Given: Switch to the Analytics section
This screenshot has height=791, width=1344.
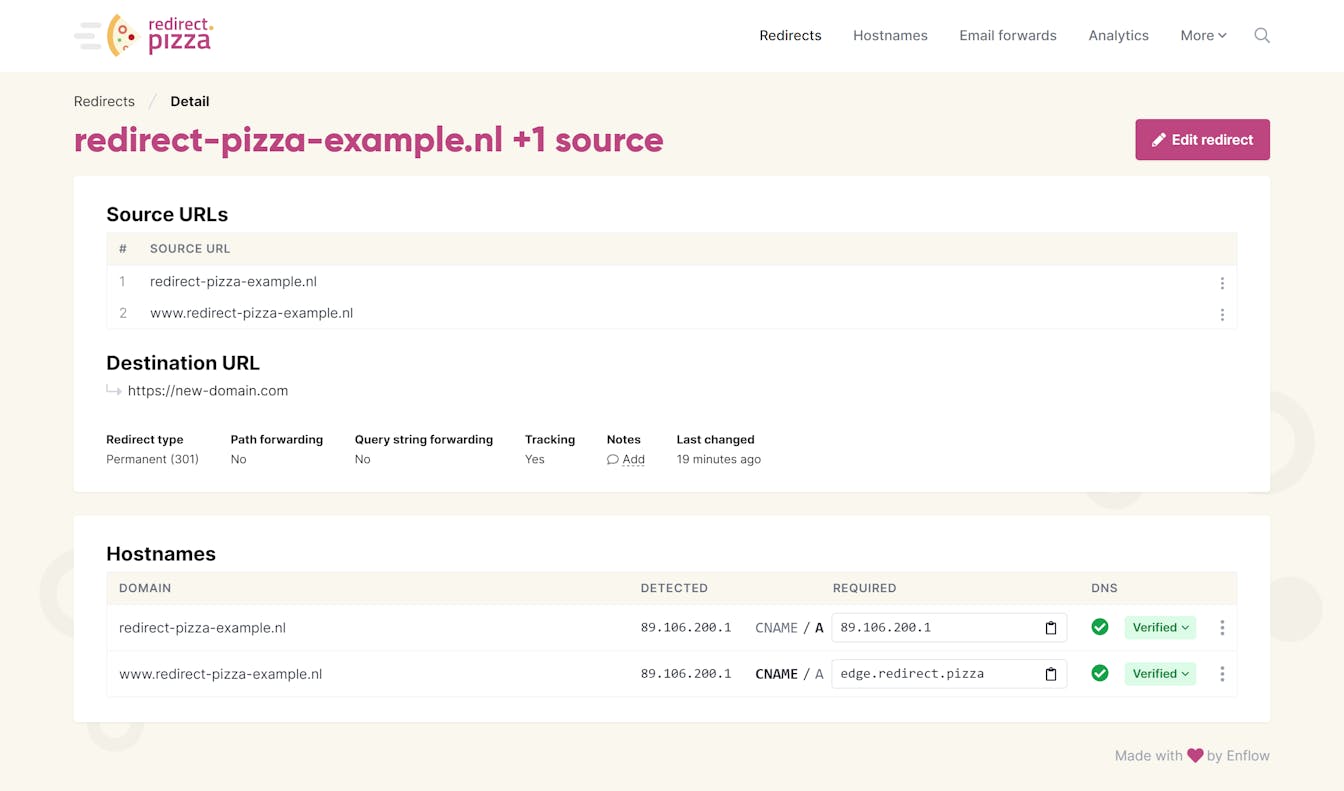Looking at the screenshot, I should 1118,35.
